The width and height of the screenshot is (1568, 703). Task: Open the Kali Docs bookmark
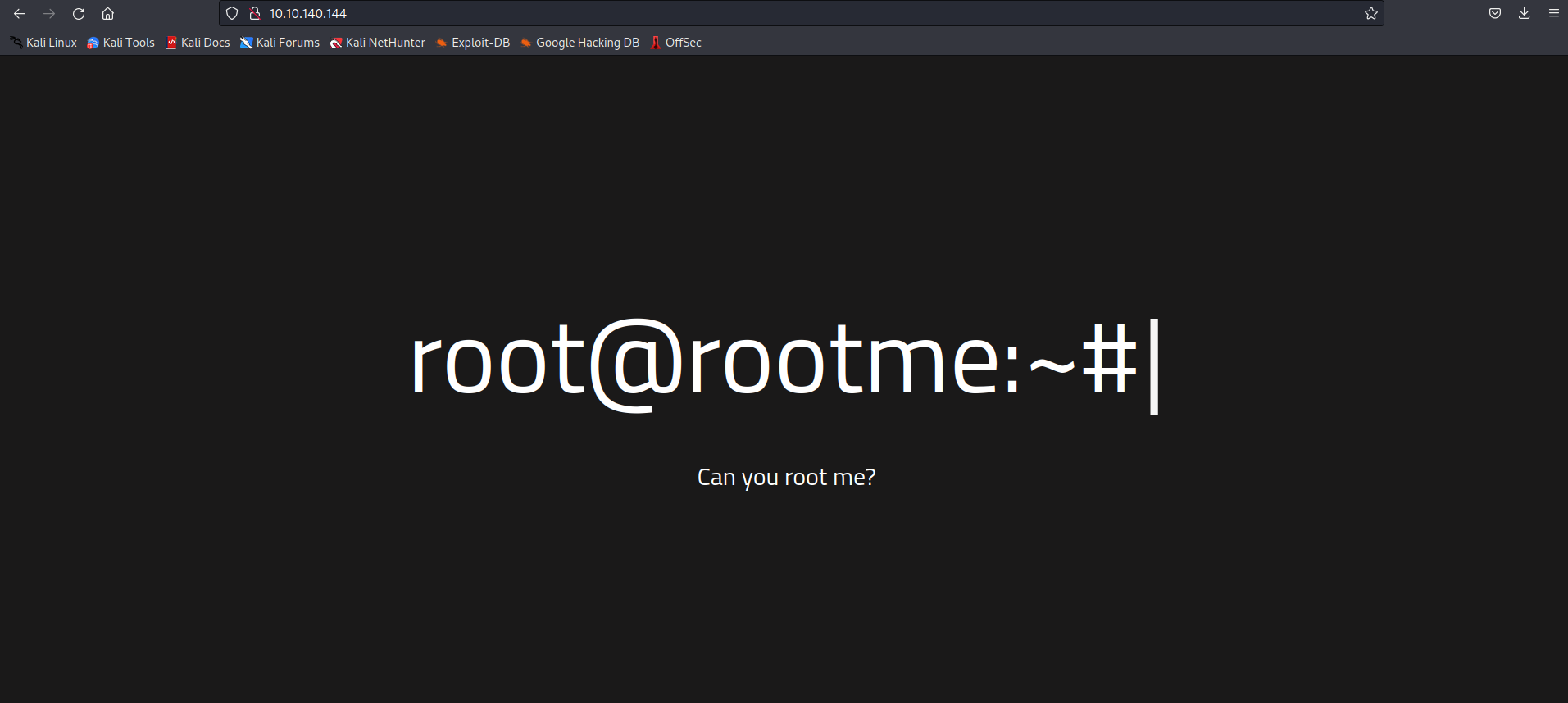coord(198,43)
